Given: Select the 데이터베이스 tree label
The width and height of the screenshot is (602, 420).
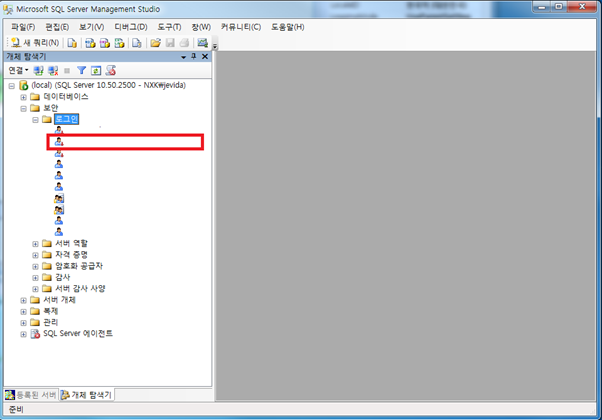Looking at the screenshot, I should point(66,96).
